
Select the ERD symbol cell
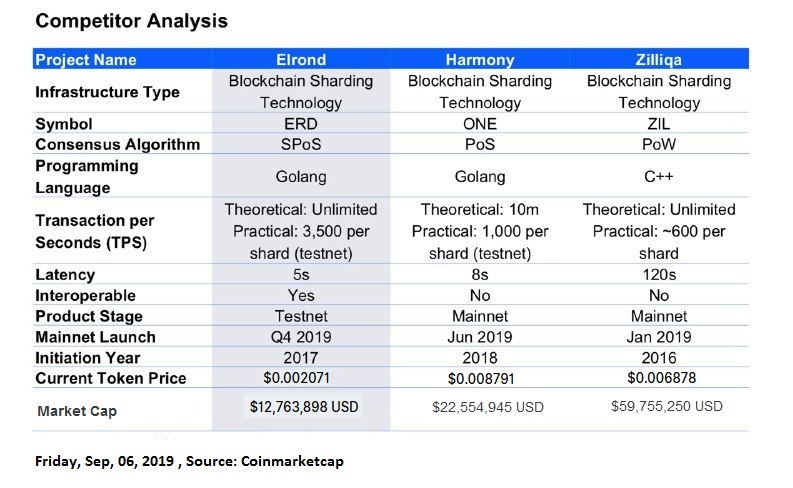[x=301, y=124]
